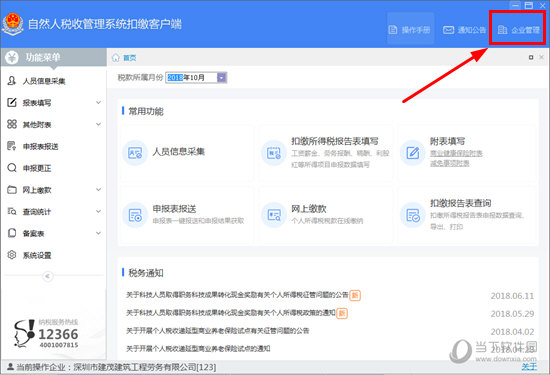Open 企业管理 in the header
The width and height of the screenshot is (550, 375).
point(518,30)
